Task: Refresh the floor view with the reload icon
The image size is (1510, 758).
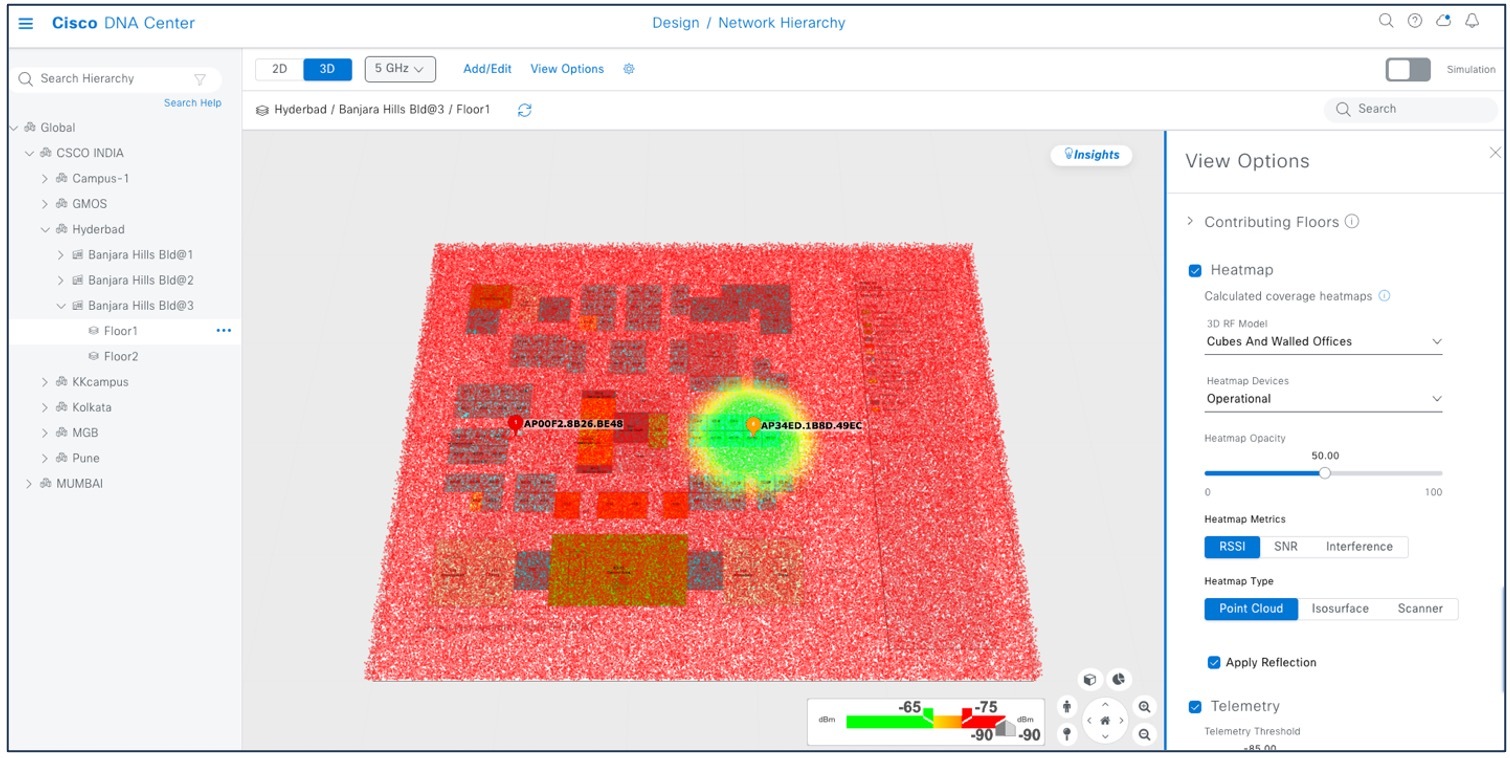Action: 525,110
